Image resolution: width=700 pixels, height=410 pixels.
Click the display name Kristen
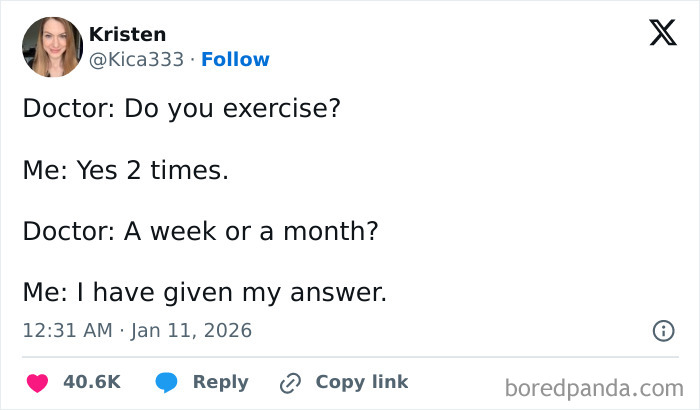[128, 34]
